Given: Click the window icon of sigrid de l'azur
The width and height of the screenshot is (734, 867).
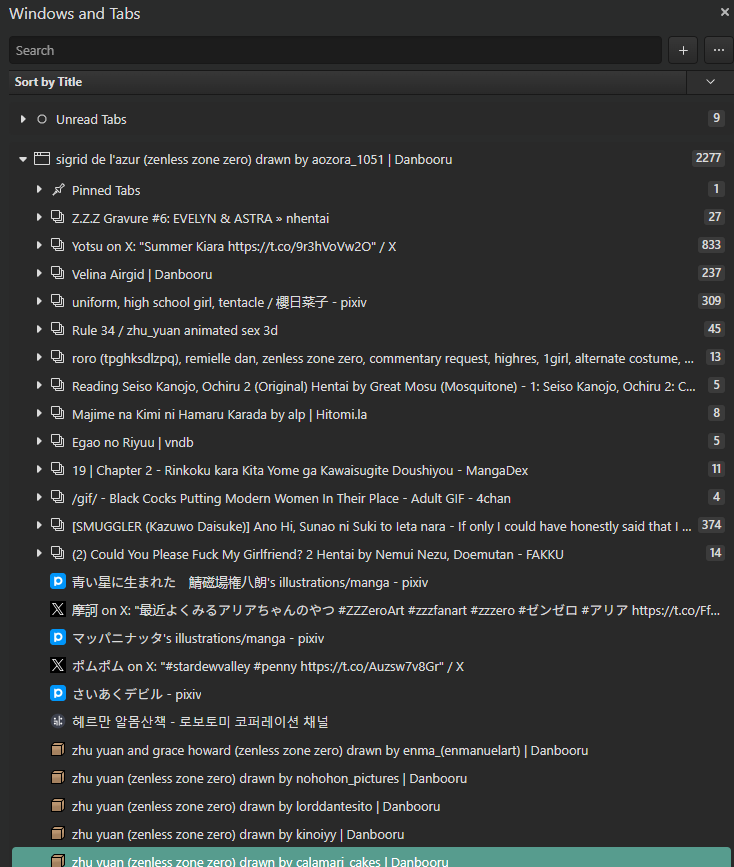Looking at the screenshot, I should tap(41, 159).
